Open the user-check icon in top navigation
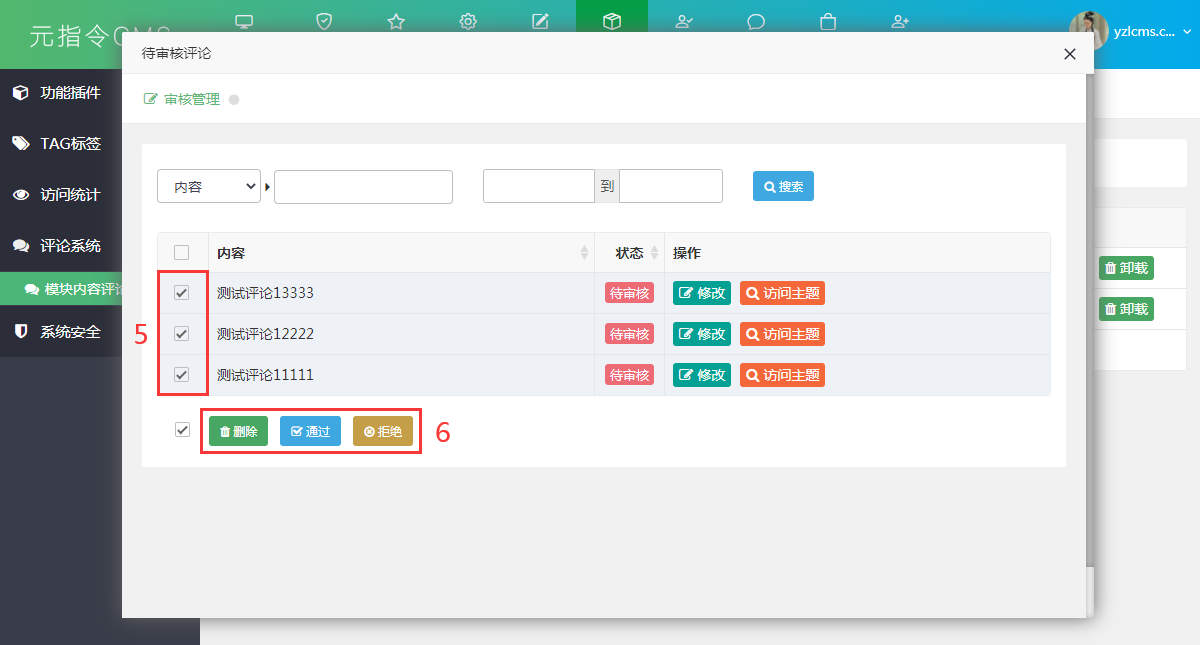 [684, 21]
